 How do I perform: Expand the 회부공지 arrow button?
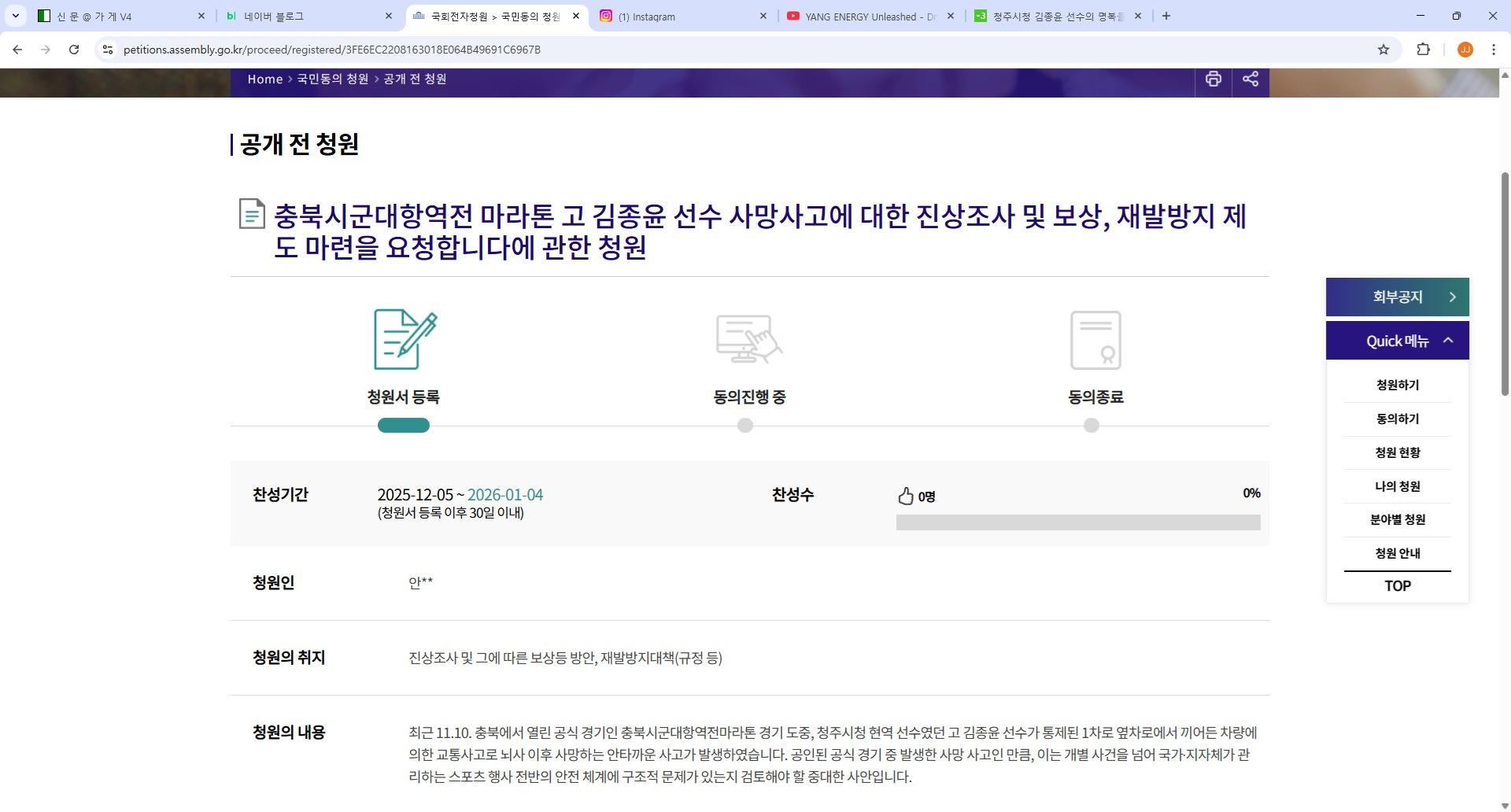click(x=1452, y=297)
